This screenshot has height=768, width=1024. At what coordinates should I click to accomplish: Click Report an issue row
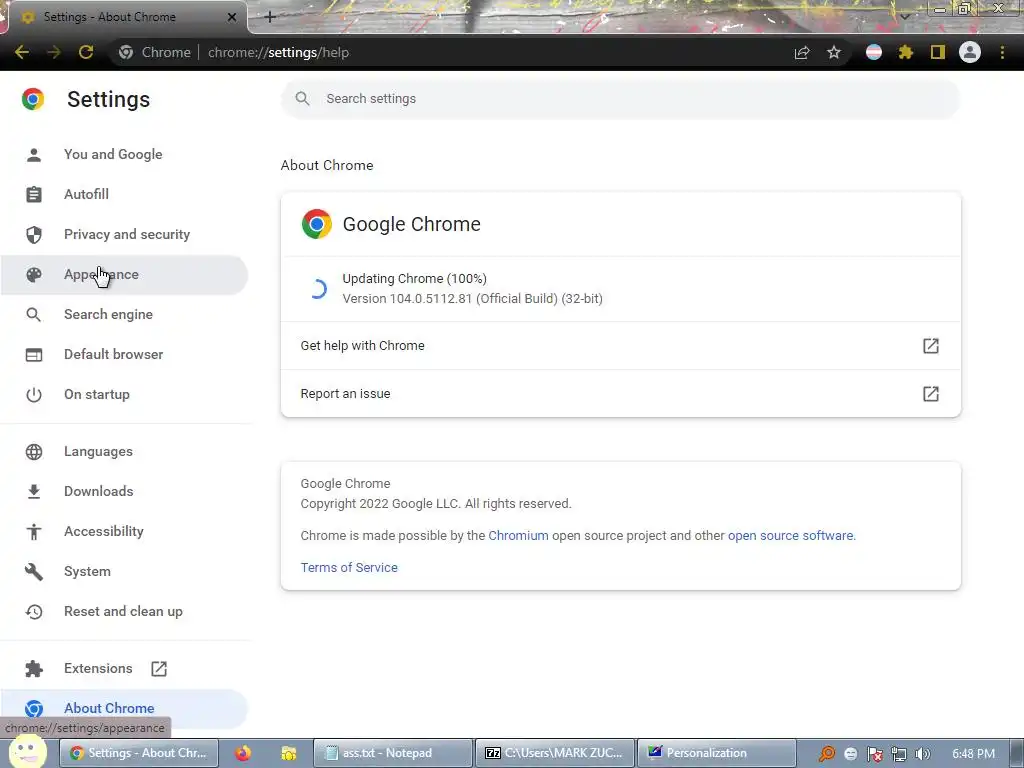click(620, 394)
